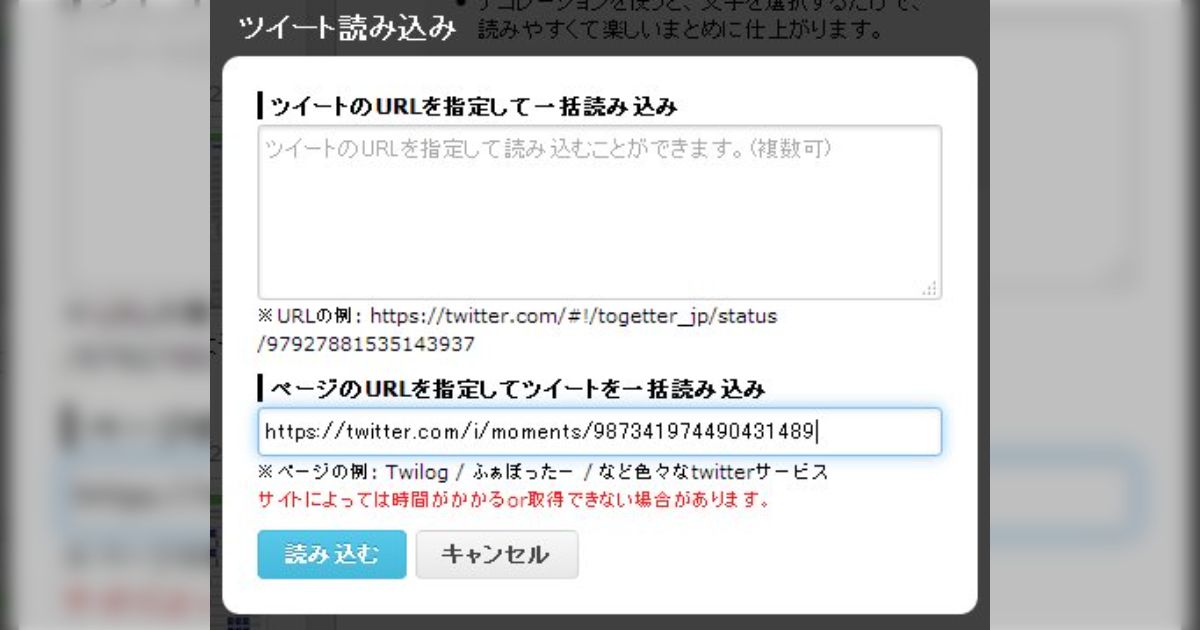Image resolution: width=1200 pixels, height=630 pixels.
Task: Click the textarea resize handle corner
Action: (x=932, y=288)
